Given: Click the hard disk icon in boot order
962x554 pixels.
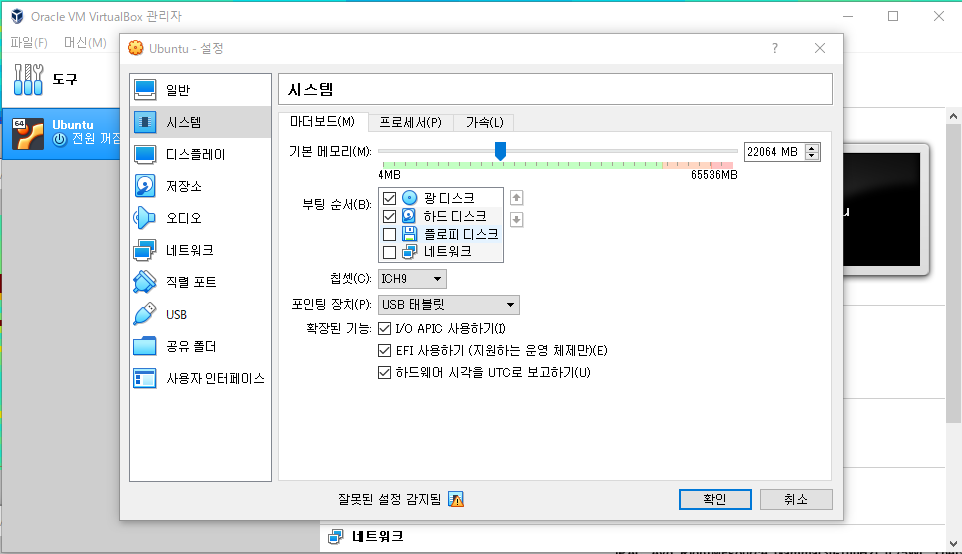Looking at the screenshot, I should 409,216.
